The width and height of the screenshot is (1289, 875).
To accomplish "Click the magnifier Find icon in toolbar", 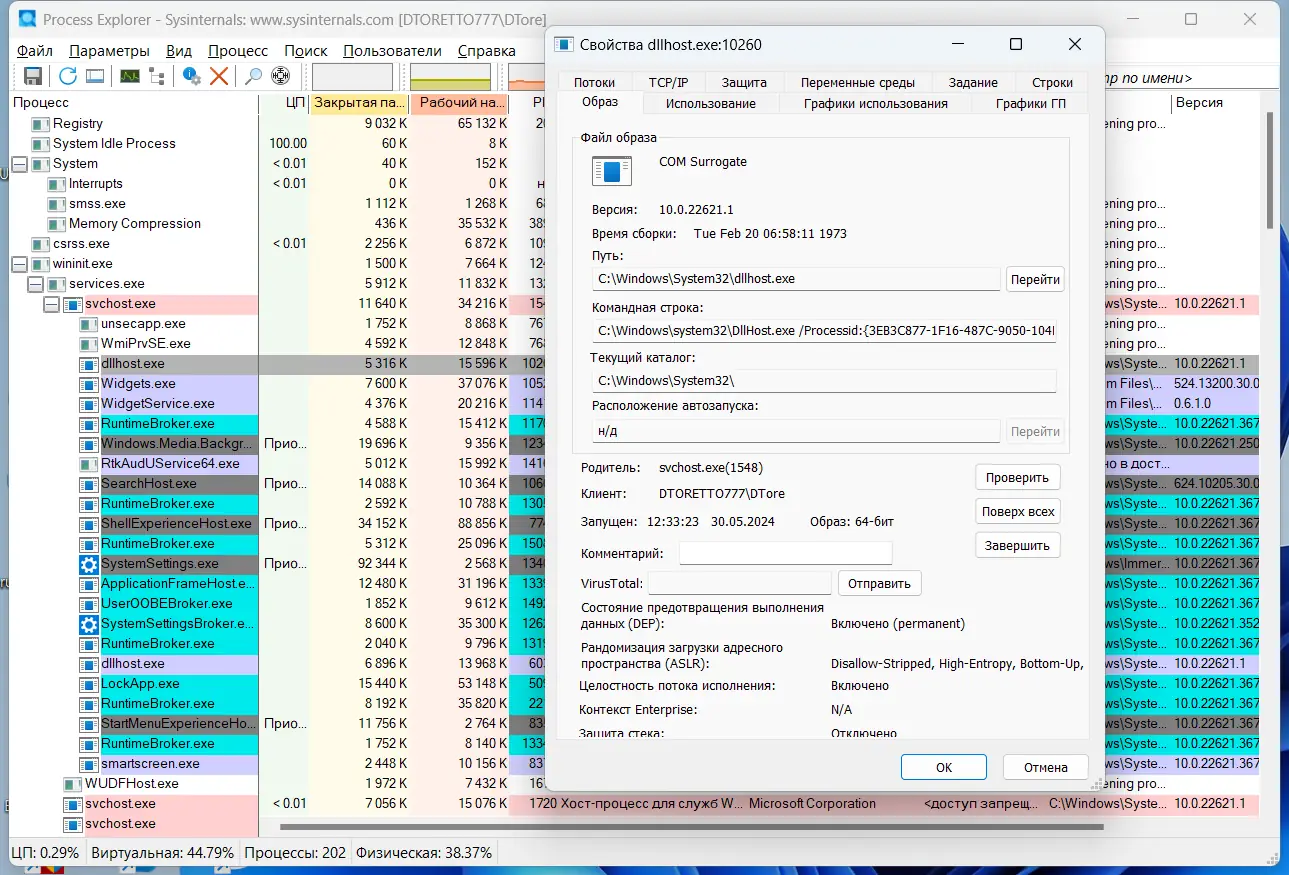I will click(x=254, y=76).
